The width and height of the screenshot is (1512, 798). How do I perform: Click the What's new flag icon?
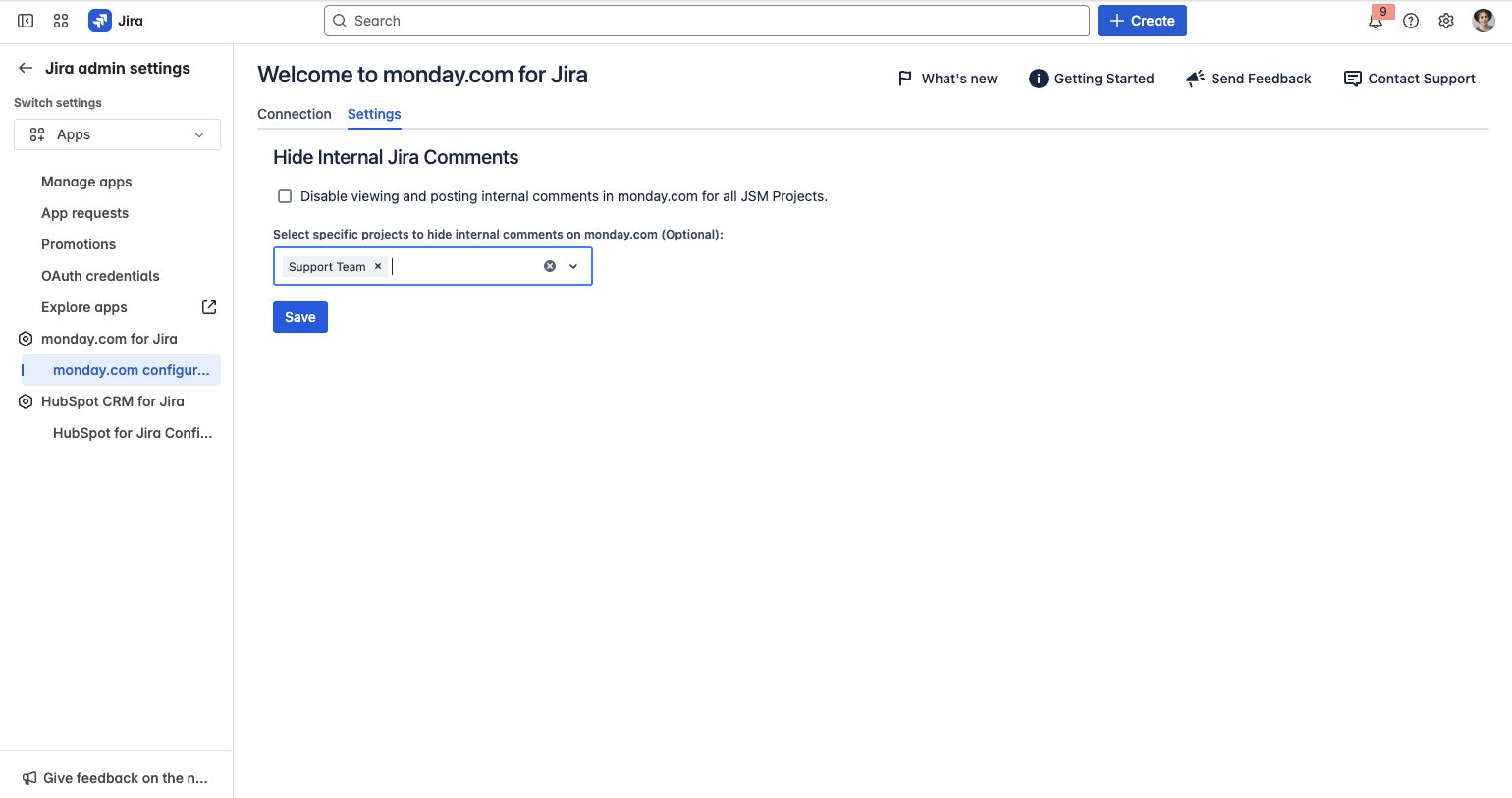pyautogui.click(x=905, y=79)
